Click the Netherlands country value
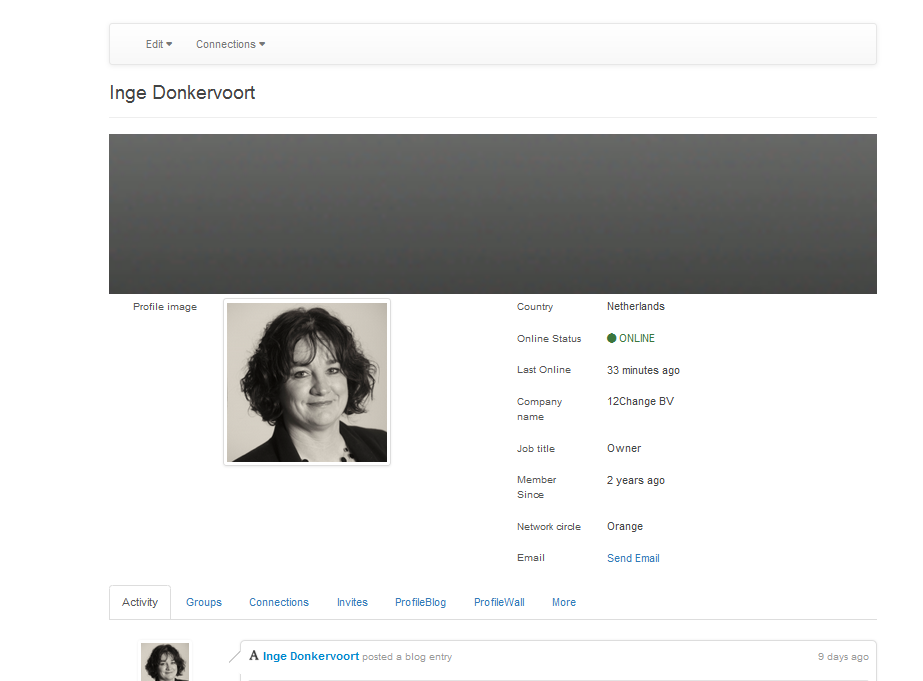 636,306
